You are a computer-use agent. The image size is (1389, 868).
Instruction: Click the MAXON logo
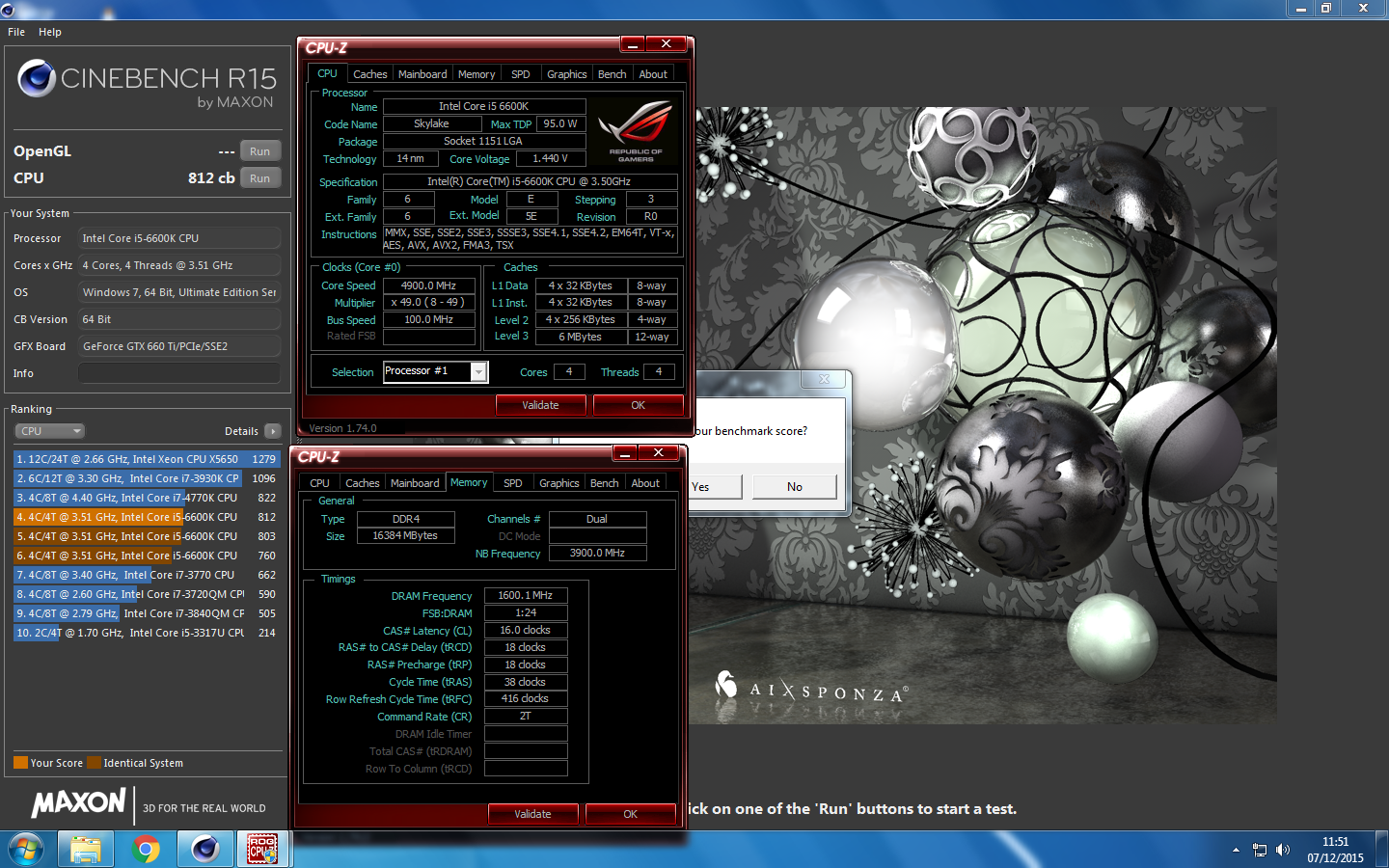coord(78,803)
